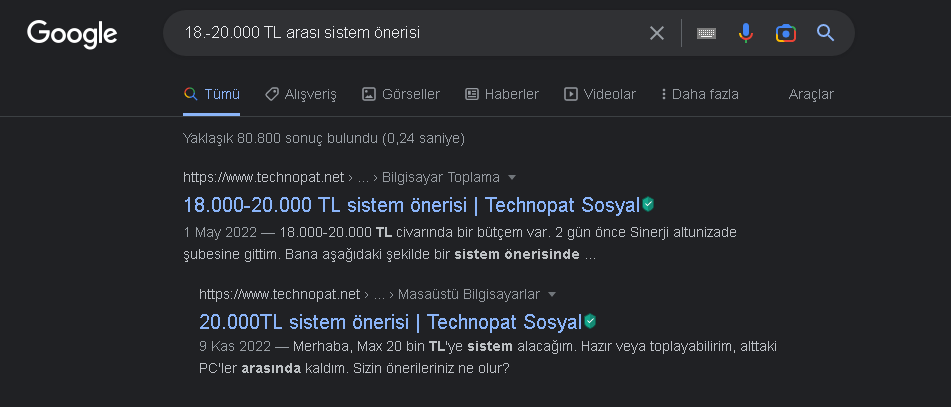951x407 pixels.
Task: Search by image with camera icon
Action: coord(786,33)
